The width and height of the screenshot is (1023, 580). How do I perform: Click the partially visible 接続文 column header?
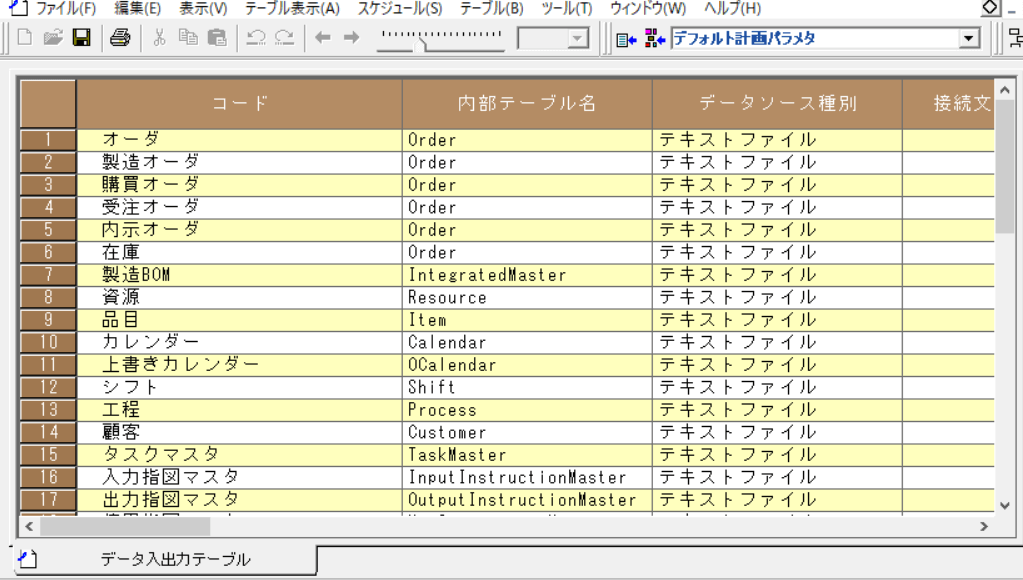coord(949,103)
